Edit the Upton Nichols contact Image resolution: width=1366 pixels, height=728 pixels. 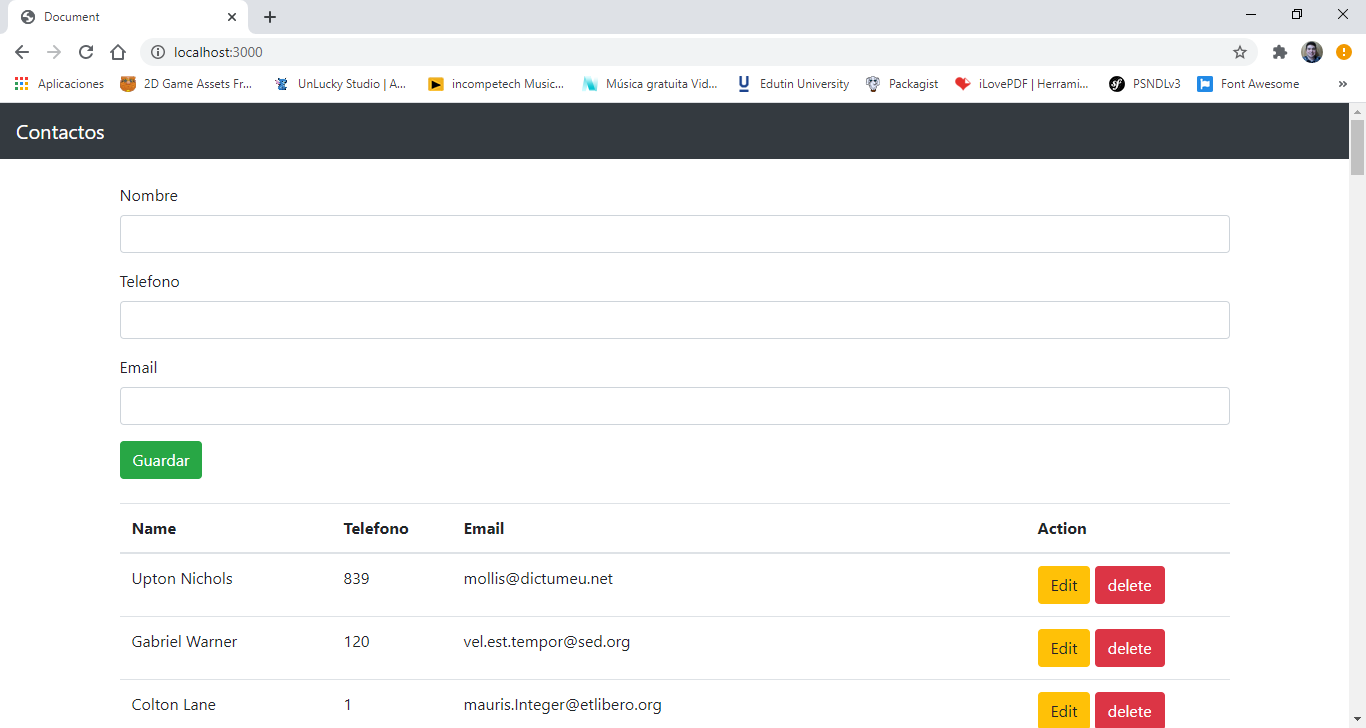pyautogui.click(x=1063, y=585)
